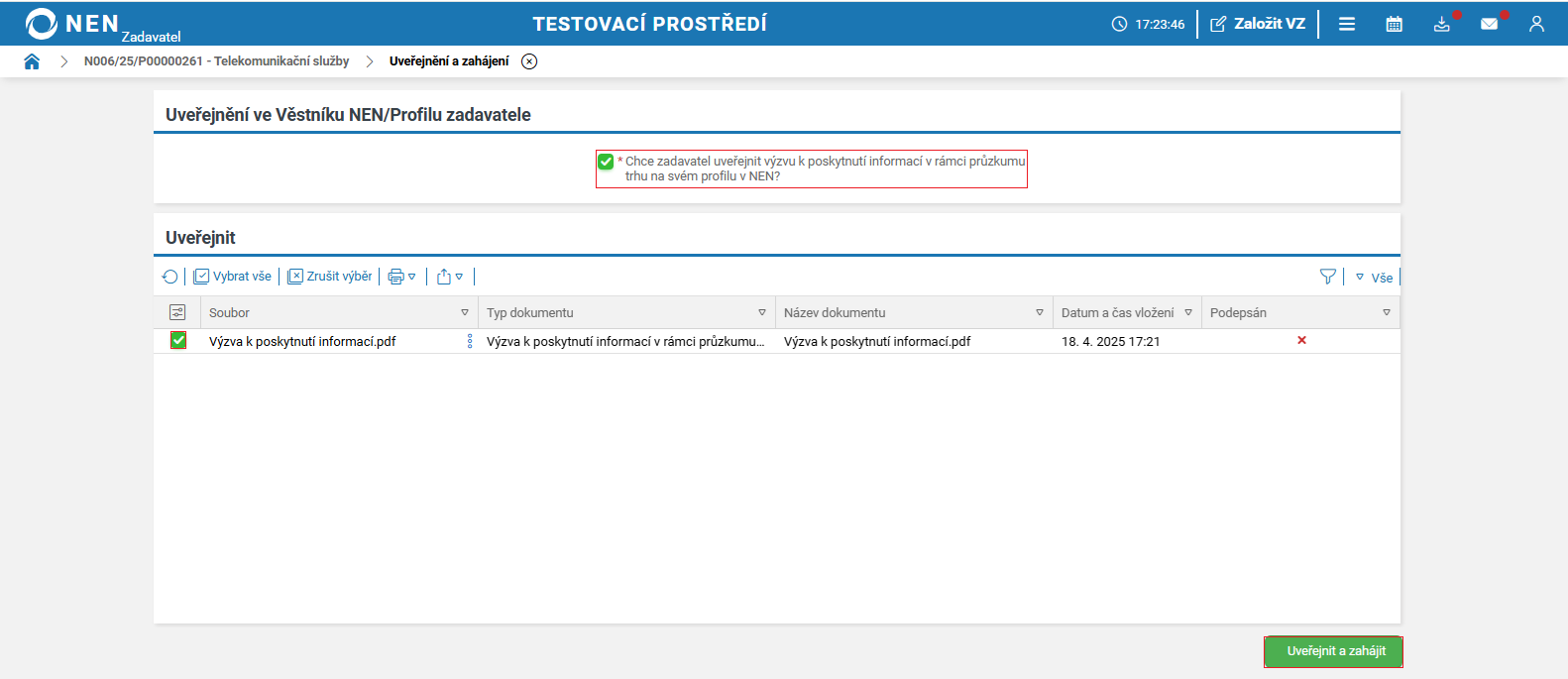Go to the home page icon

click(x=32, y=61)
